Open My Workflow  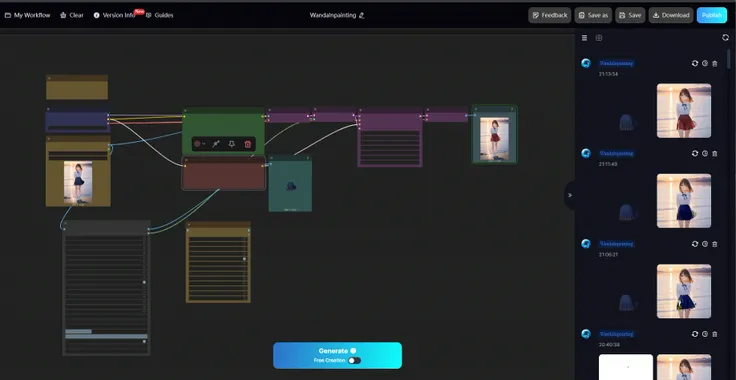27,15
